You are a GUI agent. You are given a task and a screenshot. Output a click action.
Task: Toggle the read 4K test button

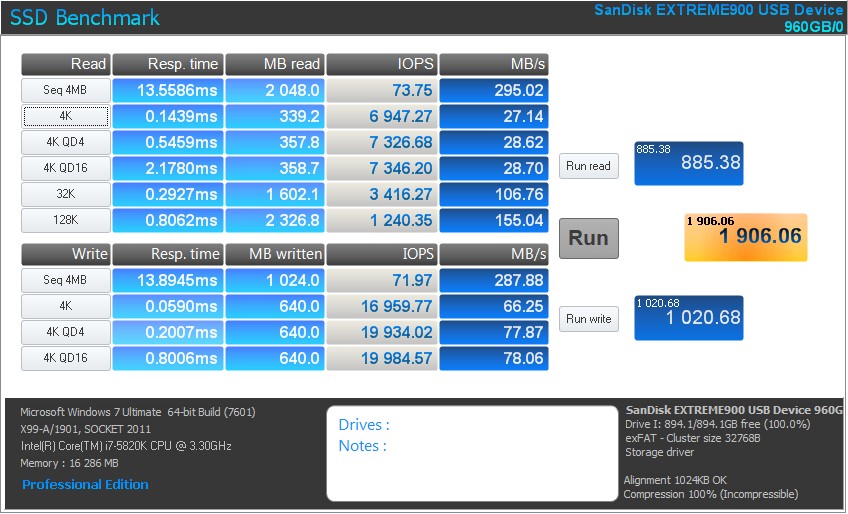click(x=65, y=116)
